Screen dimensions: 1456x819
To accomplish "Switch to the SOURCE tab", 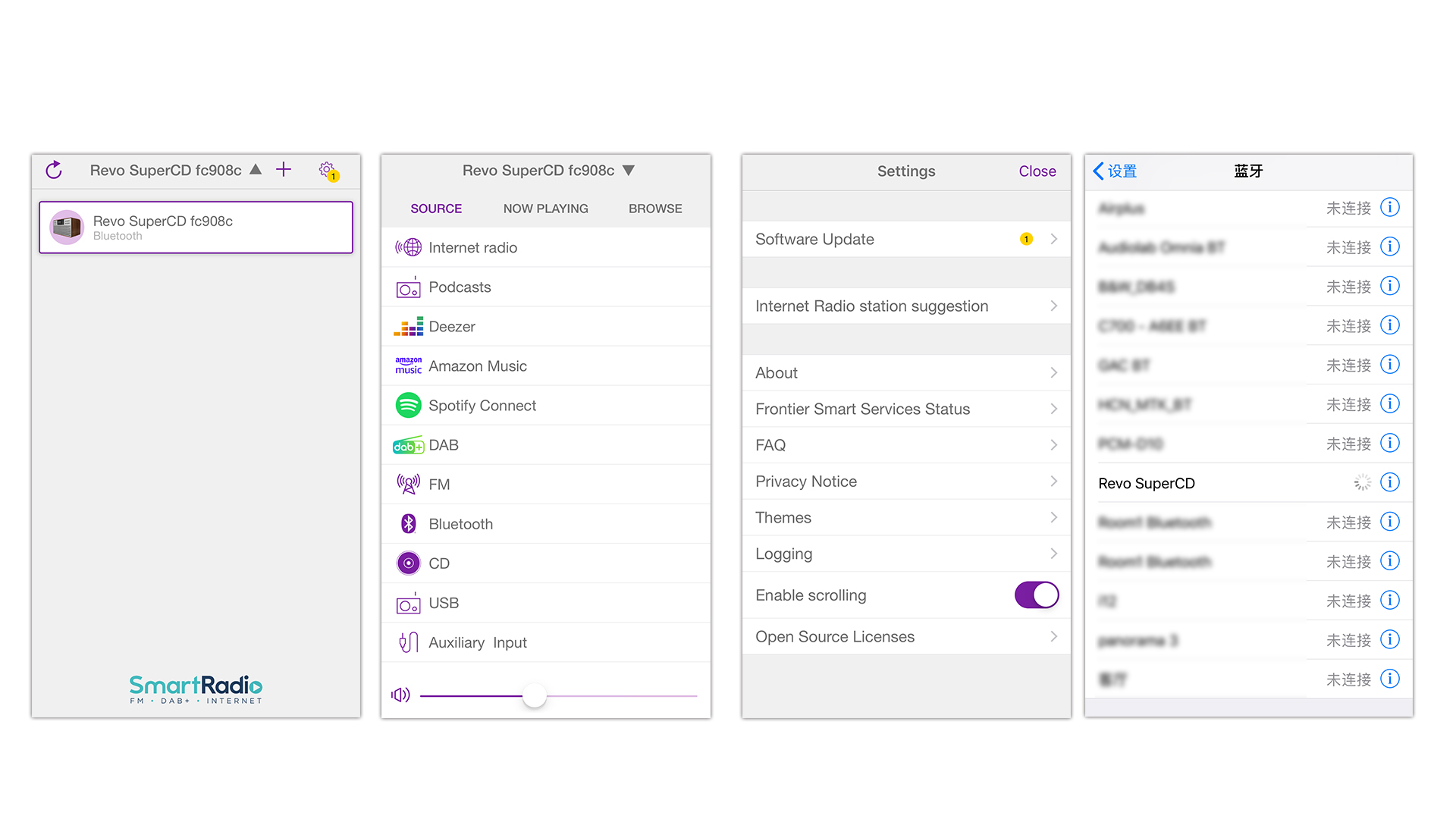I will pyautogui.click(x=436, y=209).
